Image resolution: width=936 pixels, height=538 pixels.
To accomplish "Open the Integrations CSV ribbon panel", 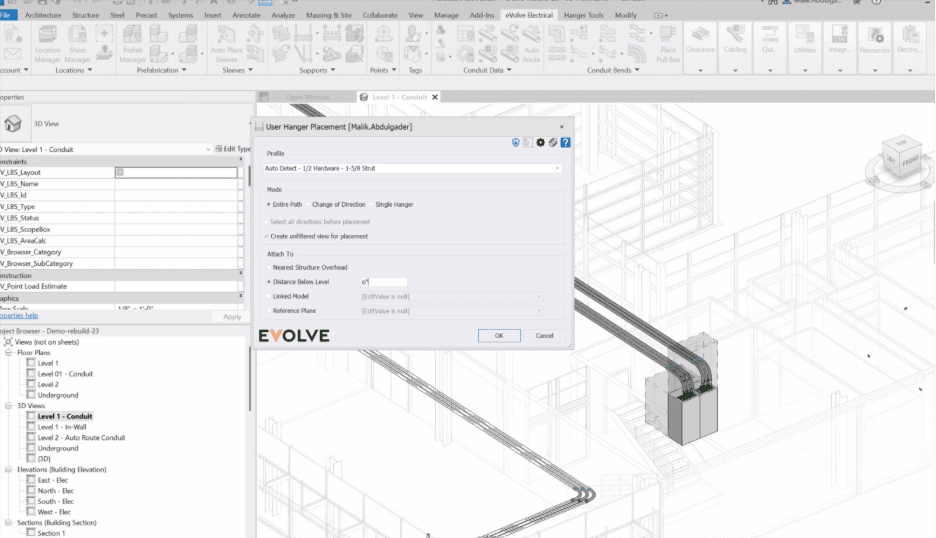I will (x=840, y=48).
